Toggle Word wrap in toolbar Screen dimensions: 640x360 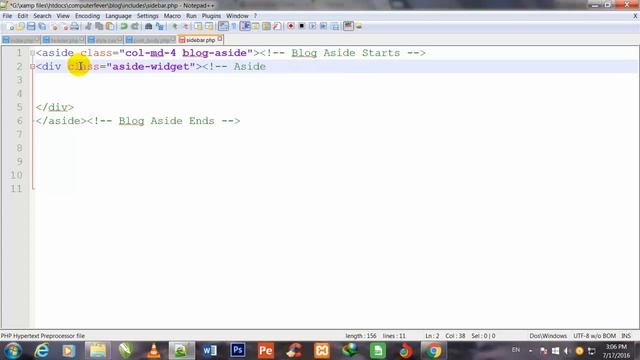223,27
